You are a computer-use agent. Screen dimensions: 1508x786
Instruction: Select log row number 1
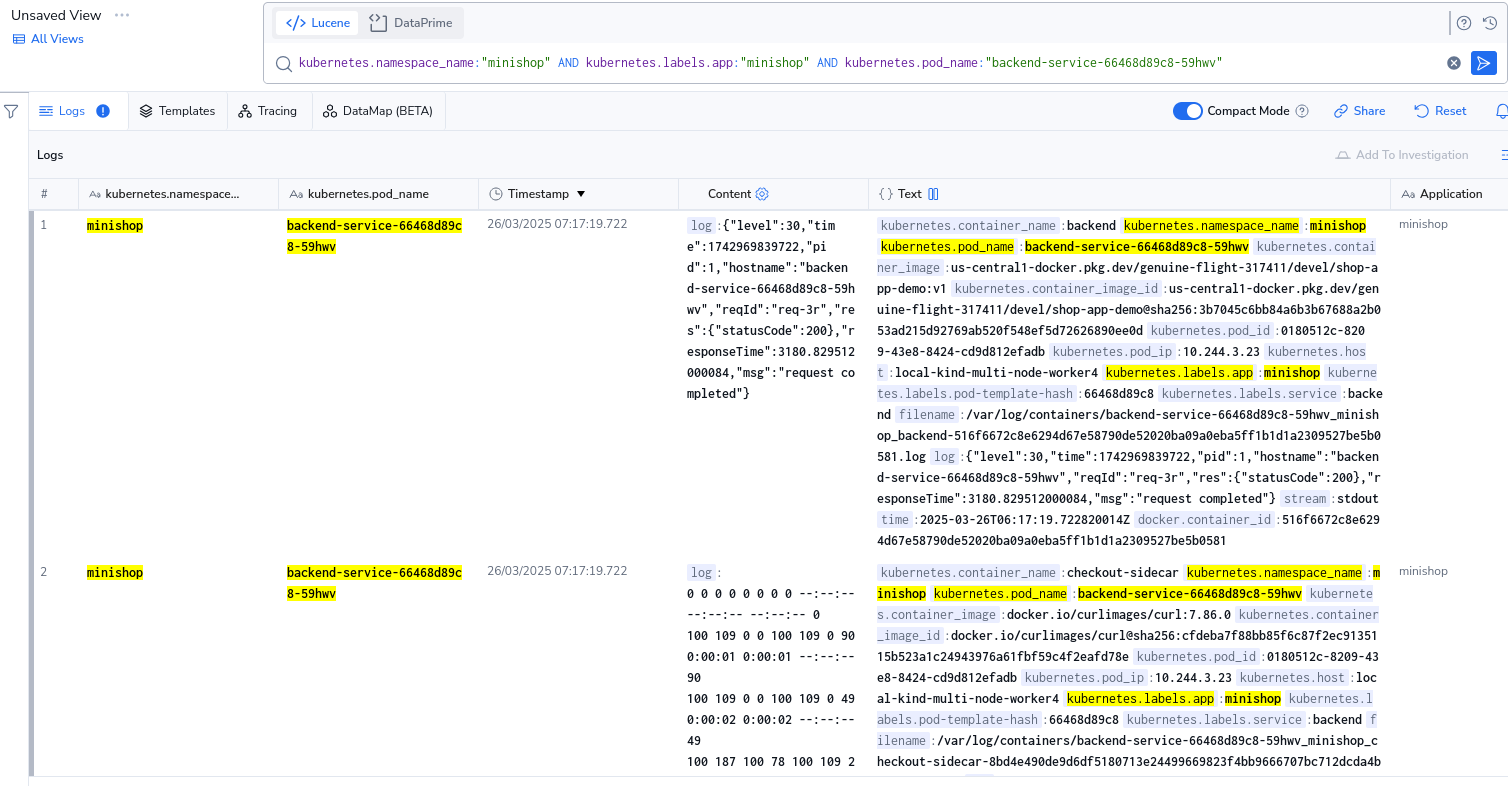(44, 225)
